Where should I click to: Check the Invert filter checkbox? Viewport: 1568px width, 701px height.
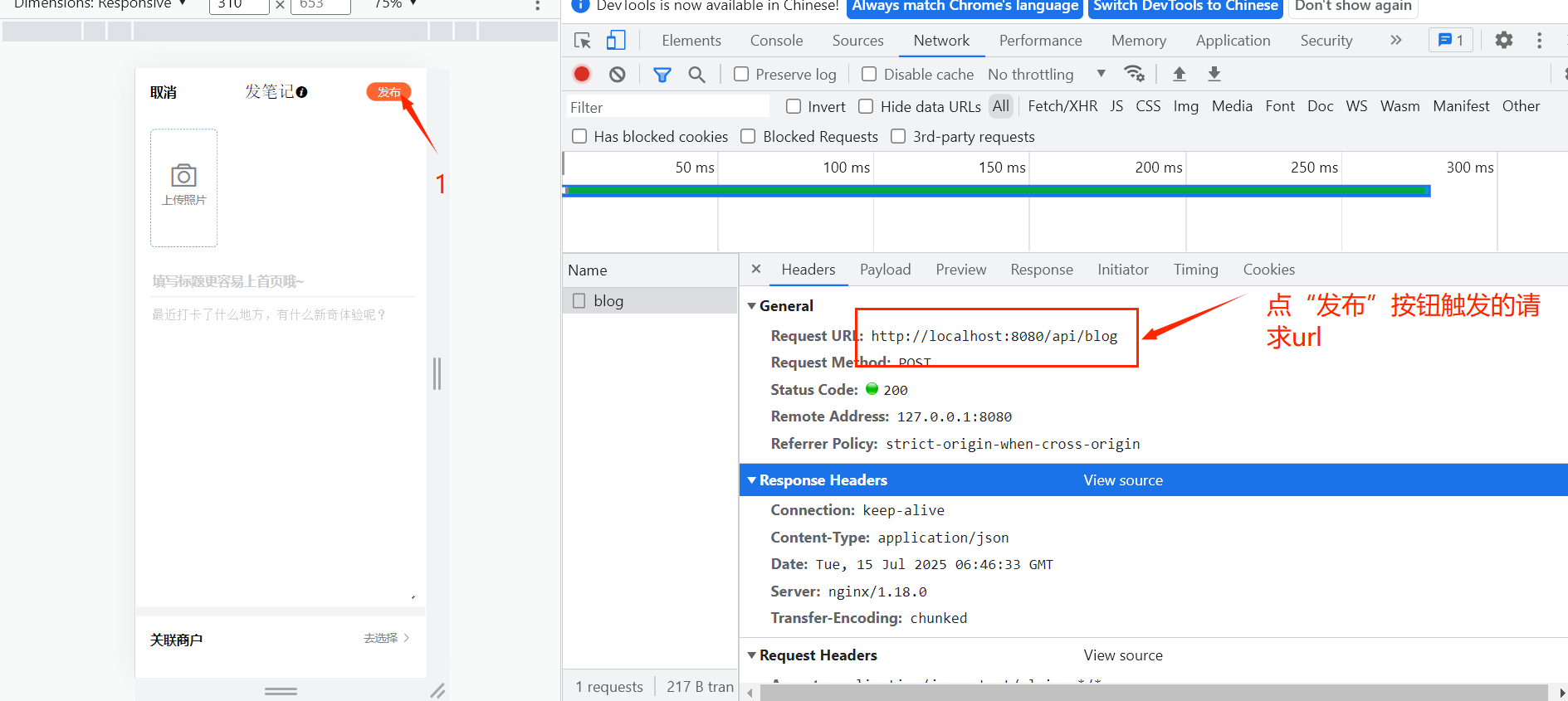794,106
